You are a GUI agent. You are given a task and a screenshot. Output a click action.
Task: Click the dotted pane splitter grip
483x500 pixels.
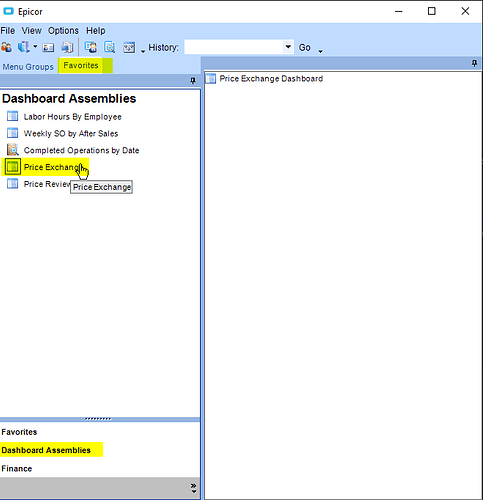click(98, 419)
